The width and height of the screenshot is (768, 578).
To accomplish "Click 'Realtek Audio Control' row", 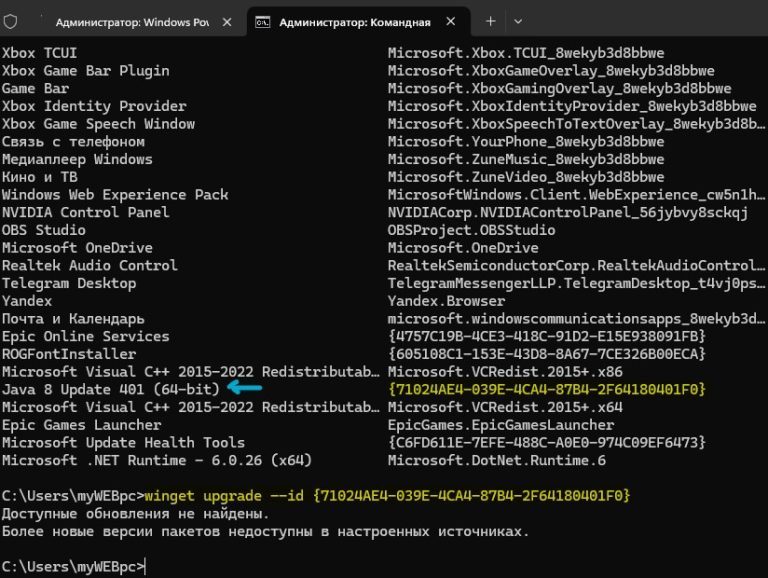I will point(90,265).
